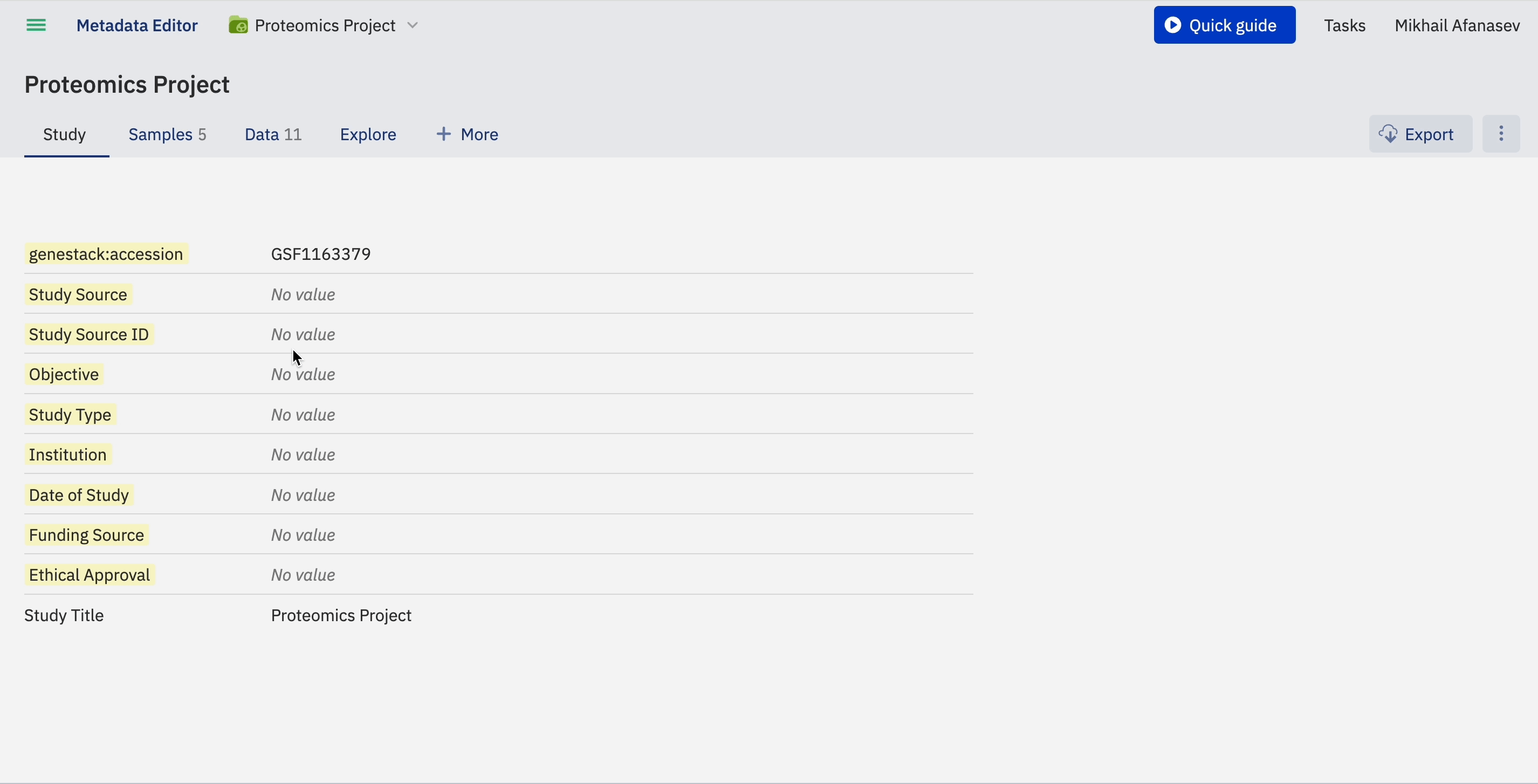The image size is (1538, 784).
Task: Select the Institution field label
Action: (67, 455)
